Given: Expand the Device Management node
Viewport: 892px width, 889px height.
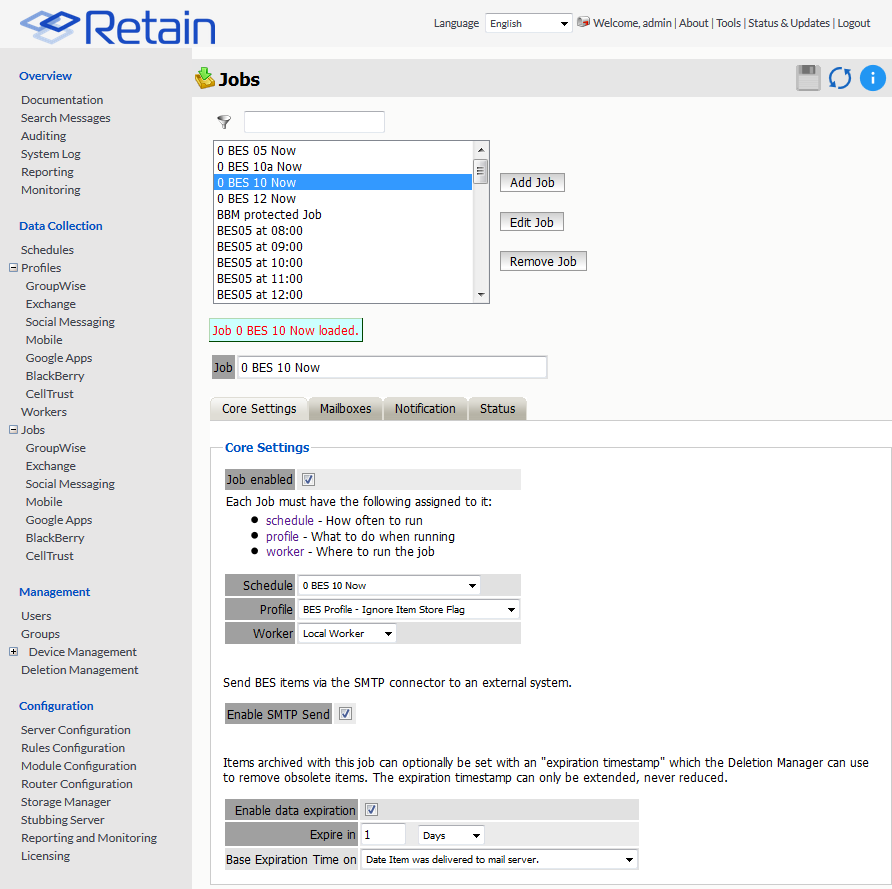Looking at the screenshot, I should (14, 651).
